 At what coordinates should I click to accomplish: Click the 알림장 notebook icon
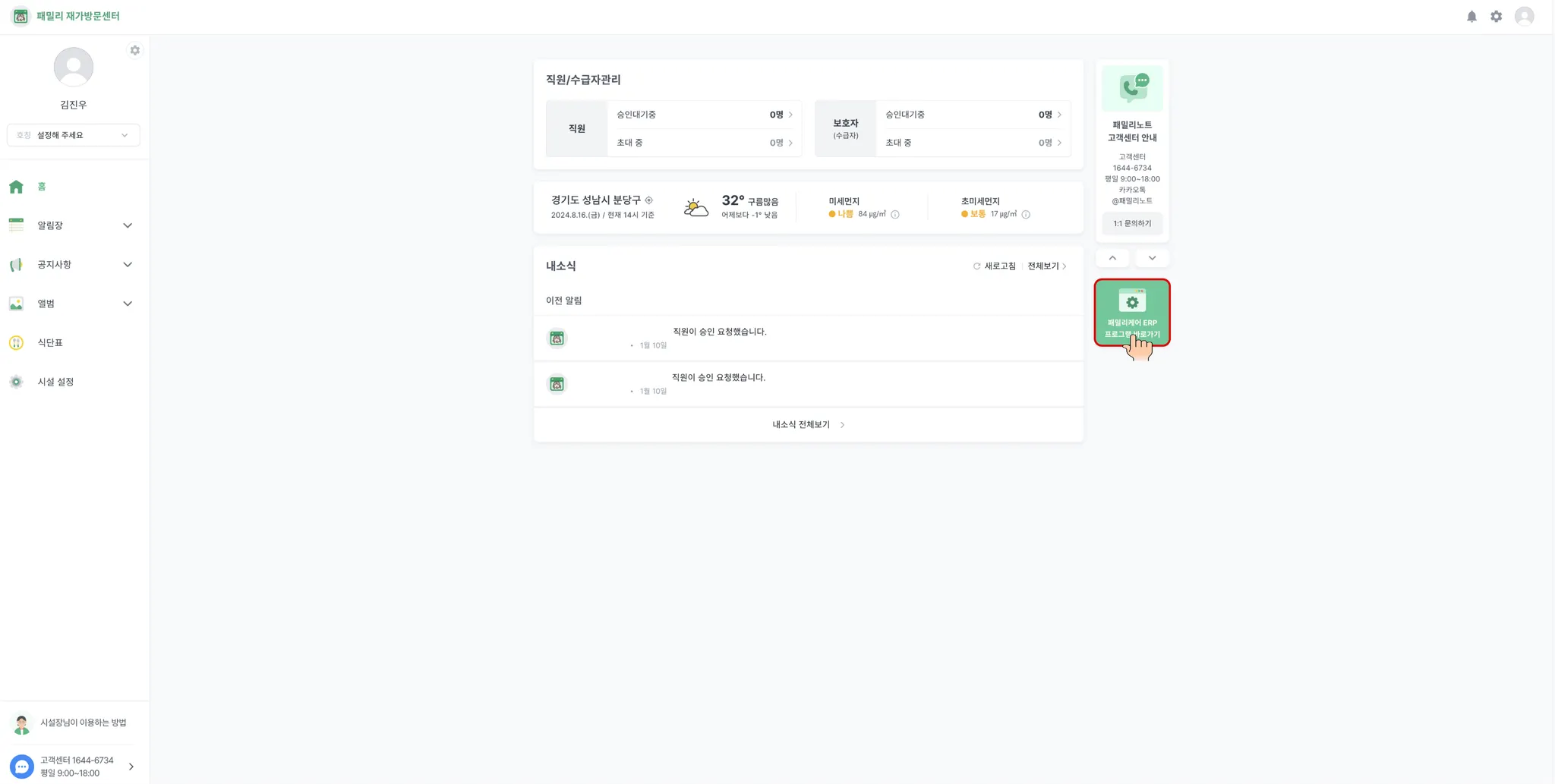[16, 225]
